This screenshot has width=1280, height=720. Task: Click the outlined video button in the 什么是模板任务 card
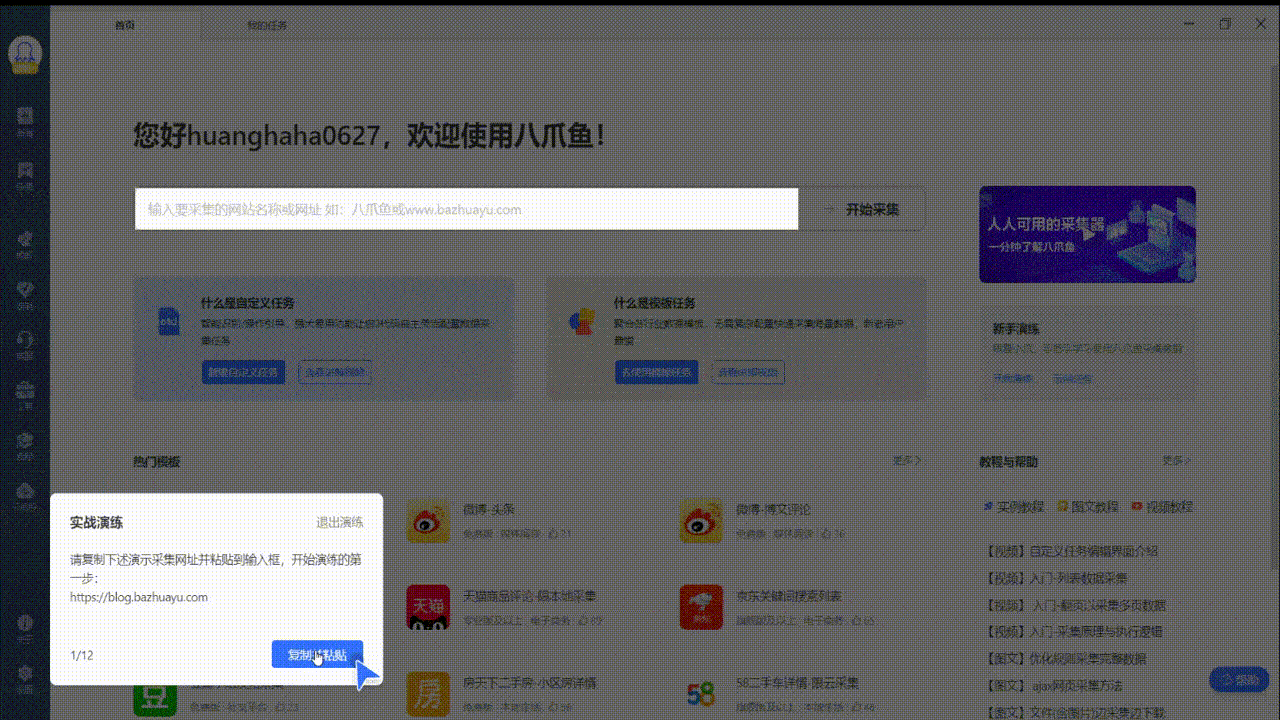(748, 373)
